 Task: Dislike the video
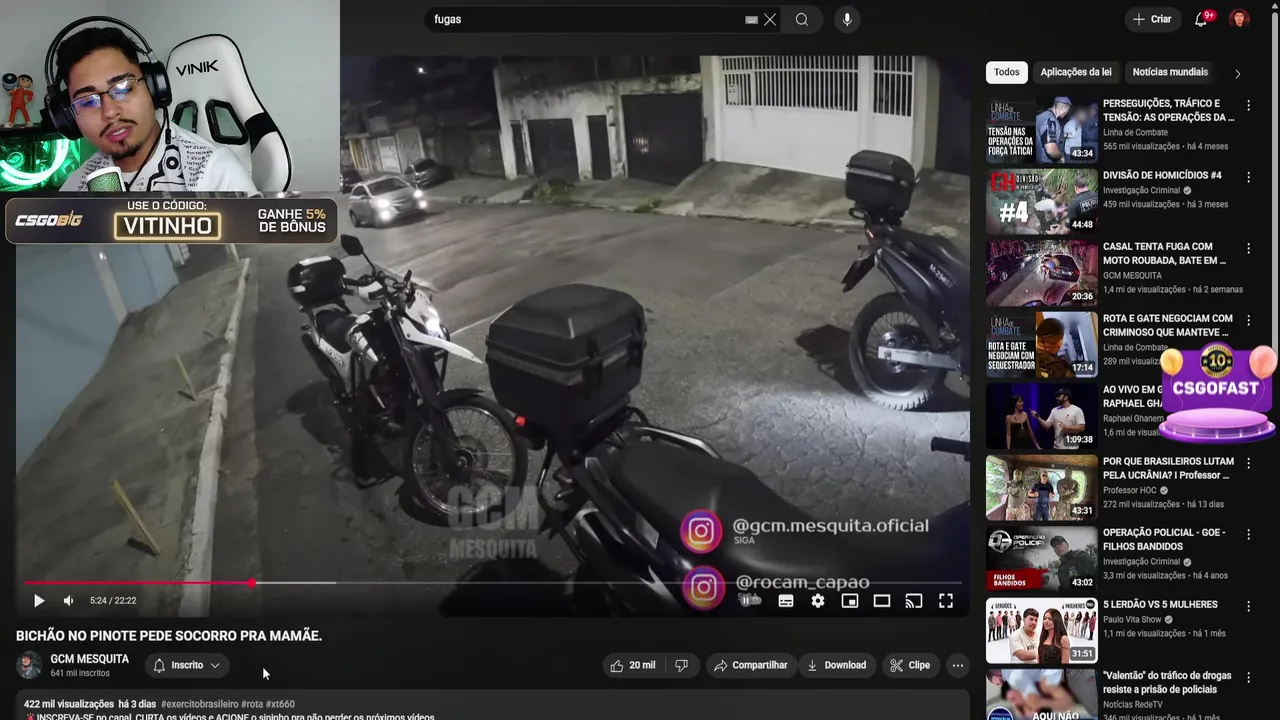tap(681, 665)
